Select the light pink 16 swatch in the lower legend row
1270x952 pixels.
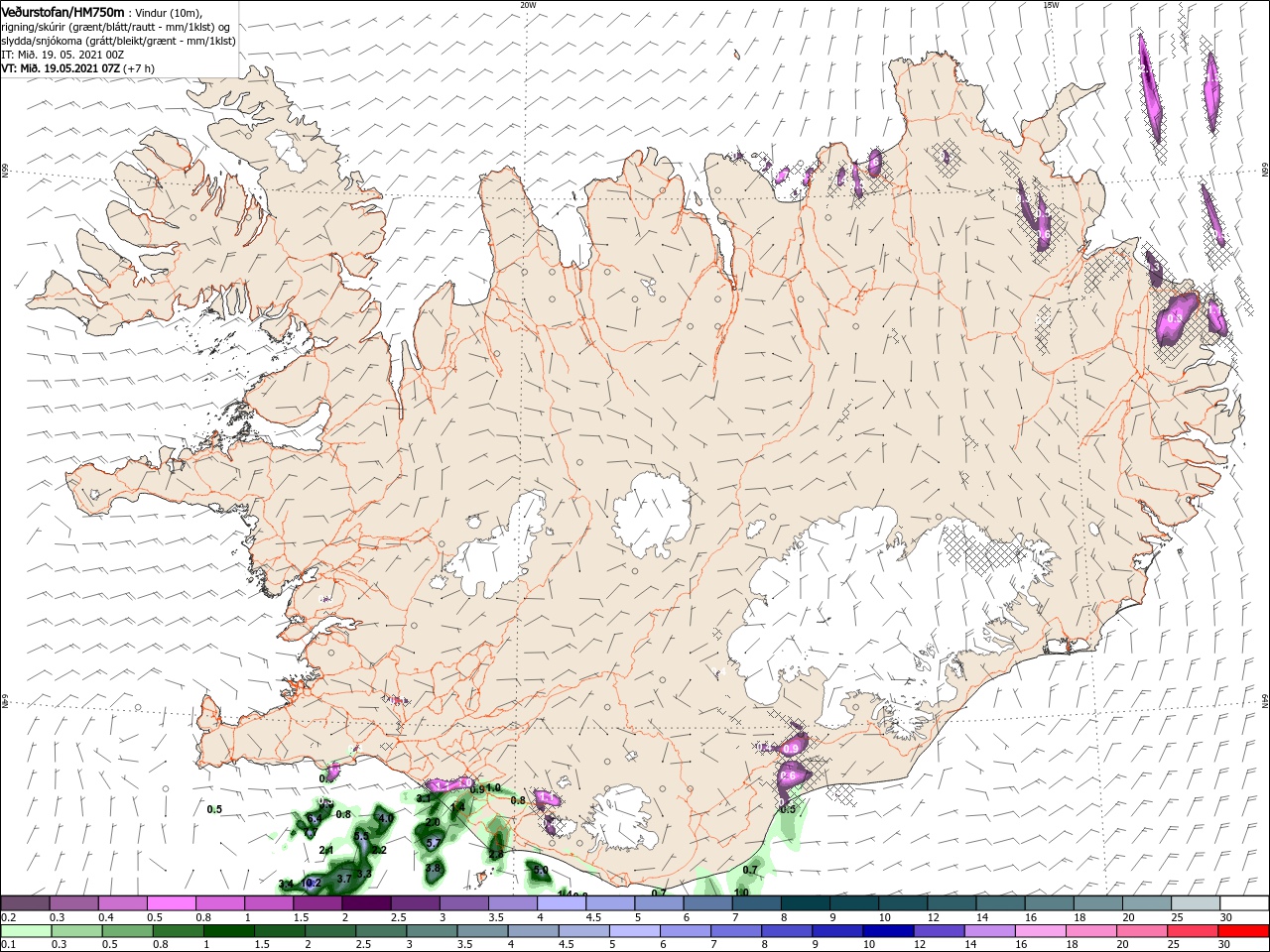pos(1039,931)
